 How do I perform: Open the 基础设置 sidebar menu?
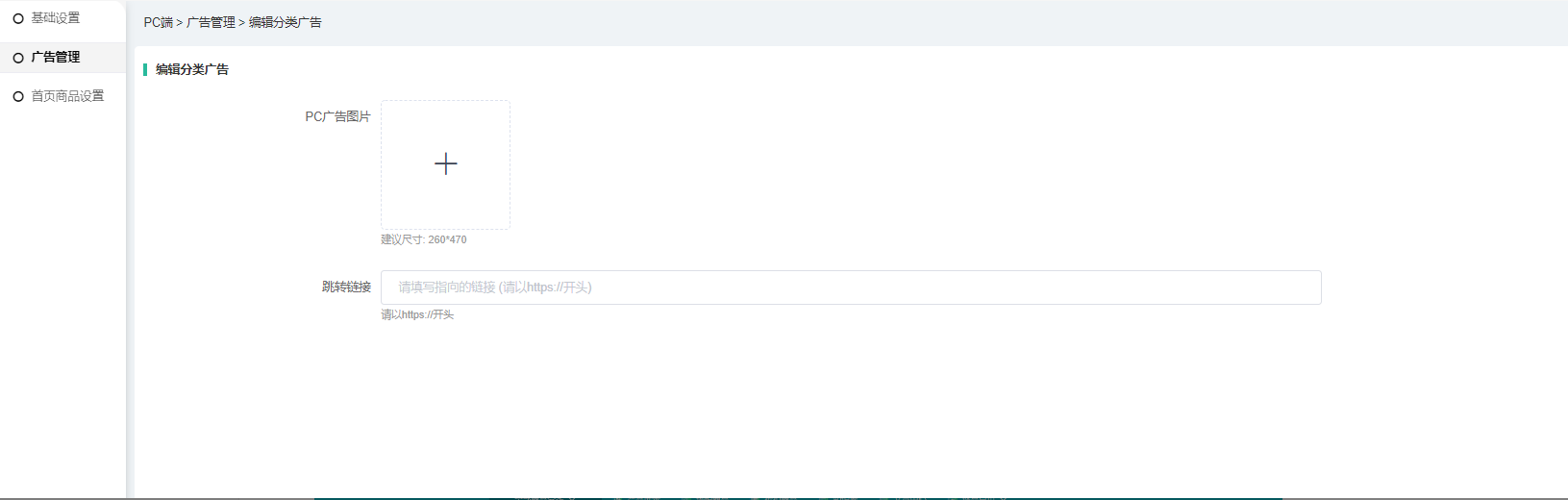(x=56, y=18)
